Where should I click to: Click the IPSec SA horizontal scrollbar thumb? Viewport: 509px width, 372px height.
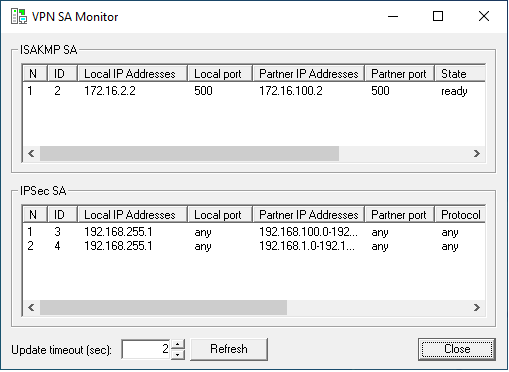point(163,307)
